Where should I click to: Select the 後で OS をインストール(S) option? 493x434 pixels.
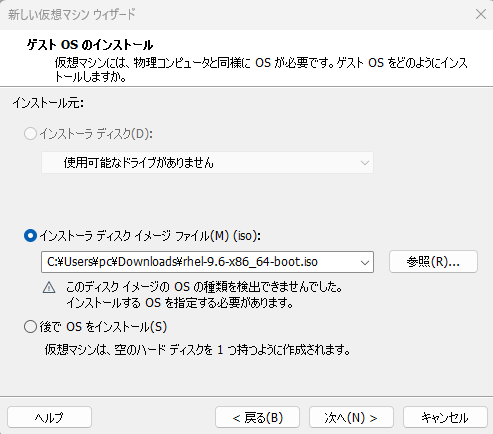[x=30, y=327]
